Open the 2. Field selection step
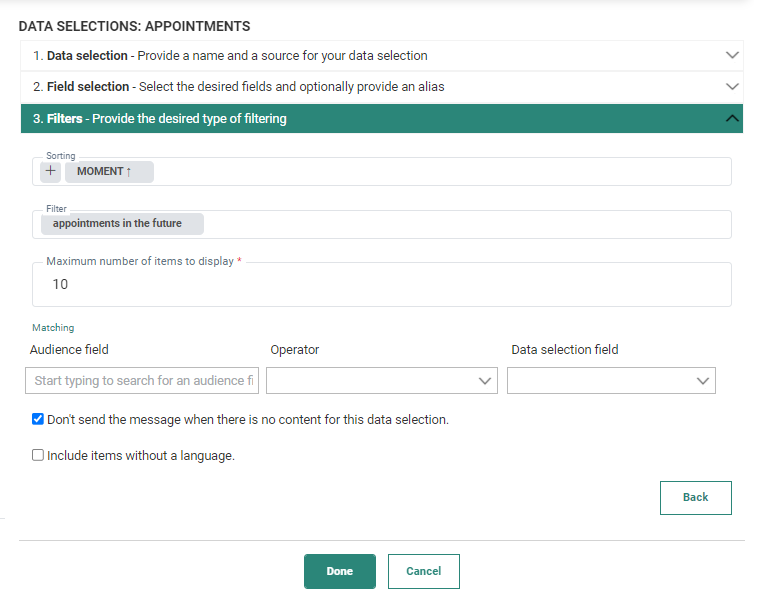 pos(240,87)
